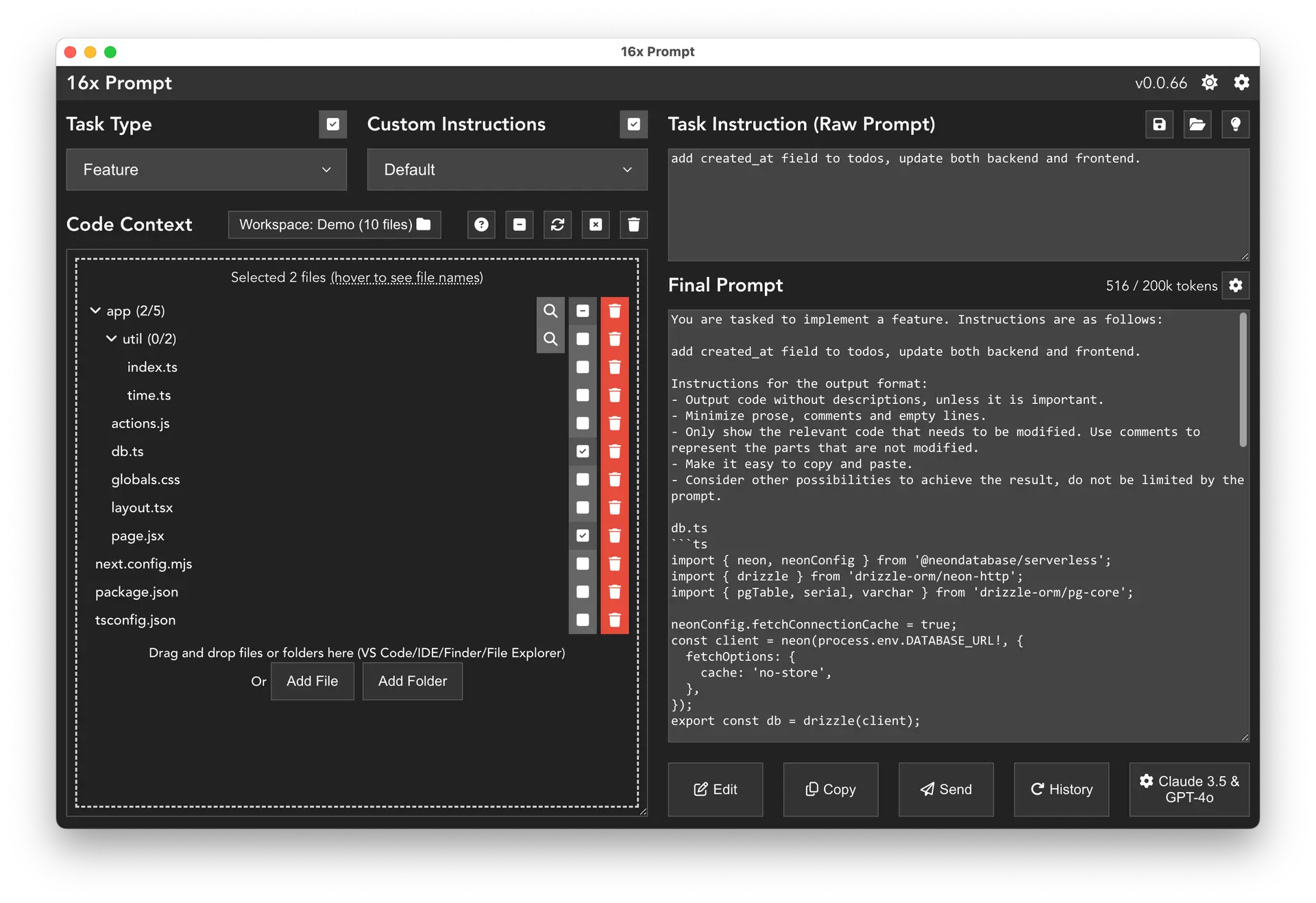Uncheck the page.jsx checkbox
This screenshot has height=903, width=1316.
pyautogui.click(x=583, y=535)
